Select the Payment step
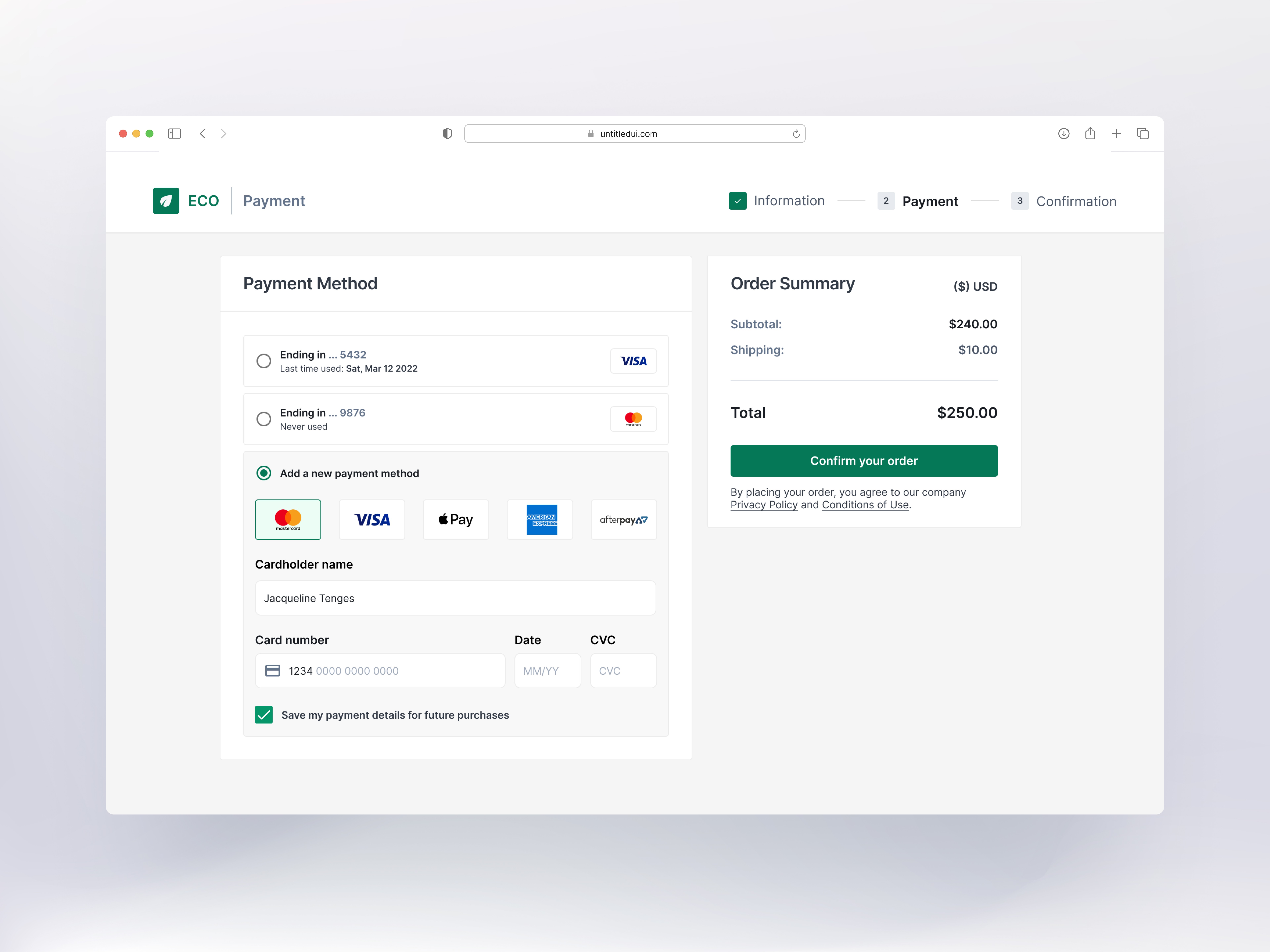1270x952 pixels. tap(930, 201)
